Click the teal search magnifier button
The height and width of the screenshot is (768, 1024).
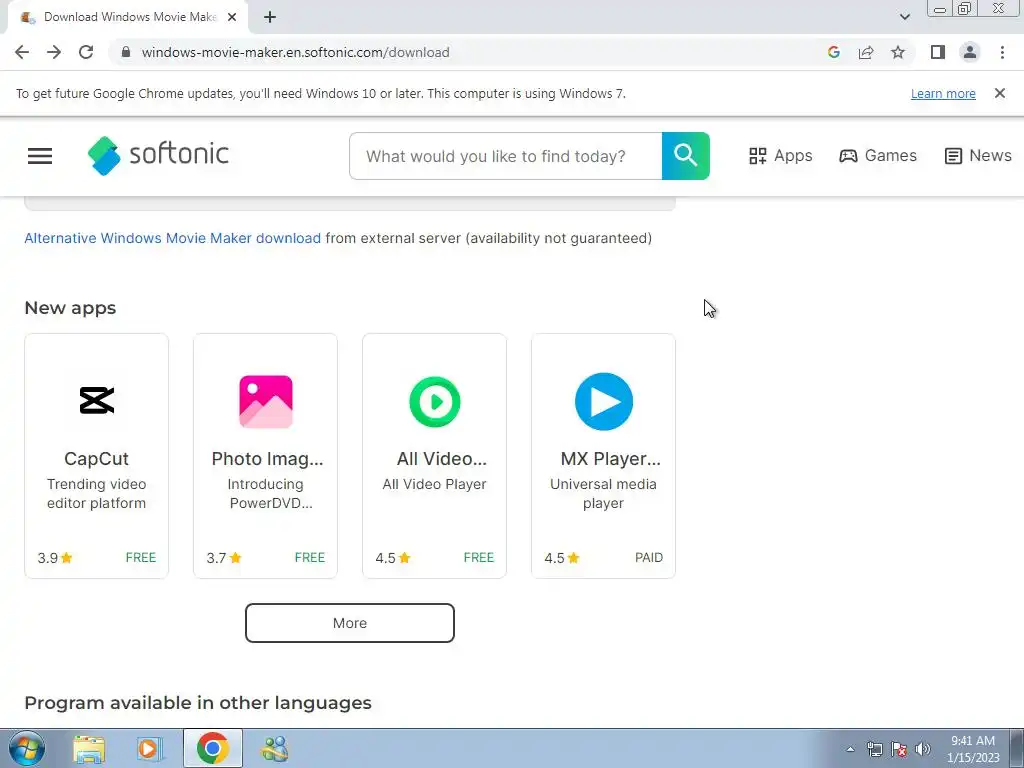pos(686,155)
